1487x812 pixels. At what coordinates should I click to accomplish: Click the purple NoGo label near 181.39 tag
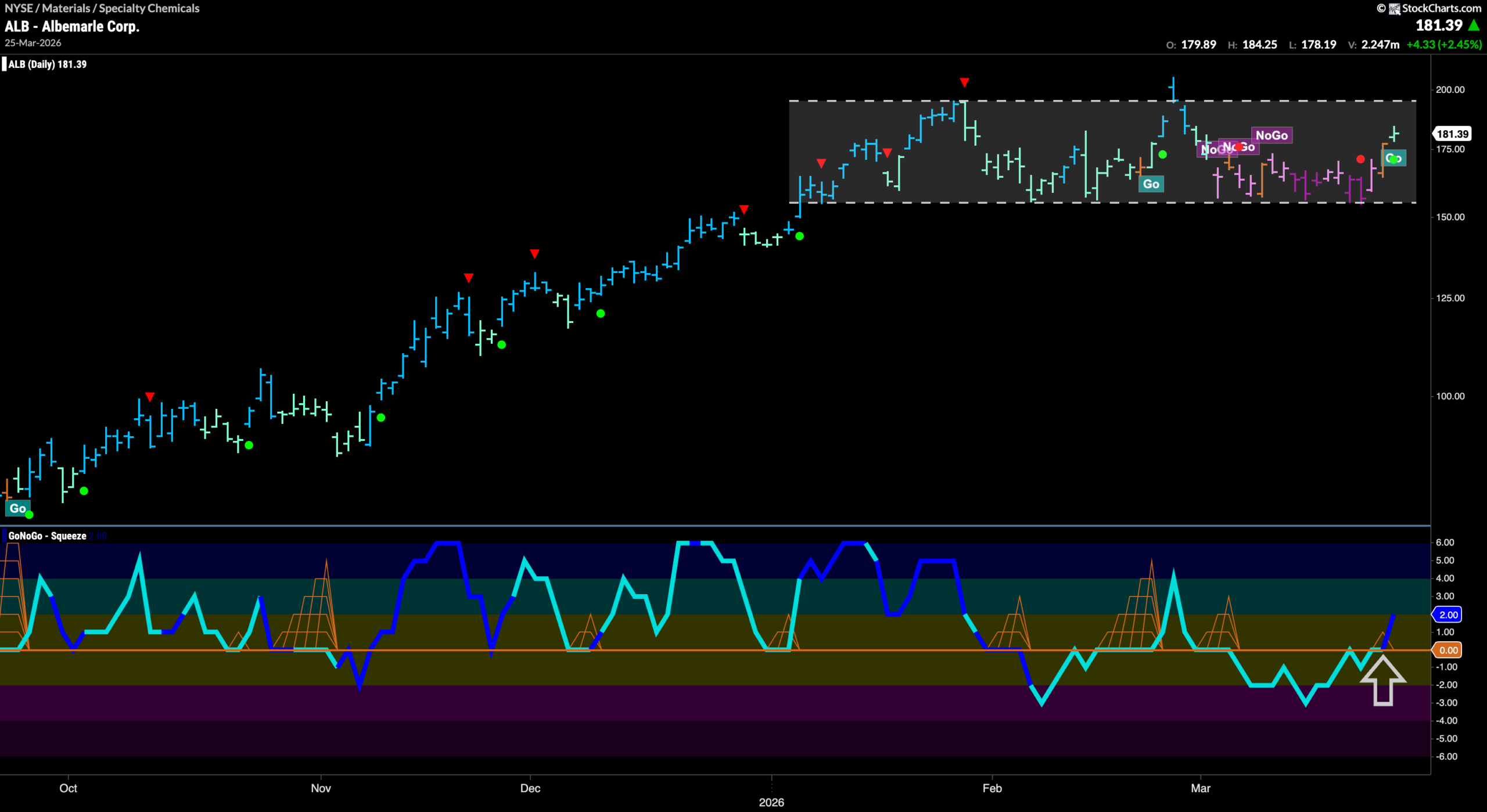[x=1272, y=135]
